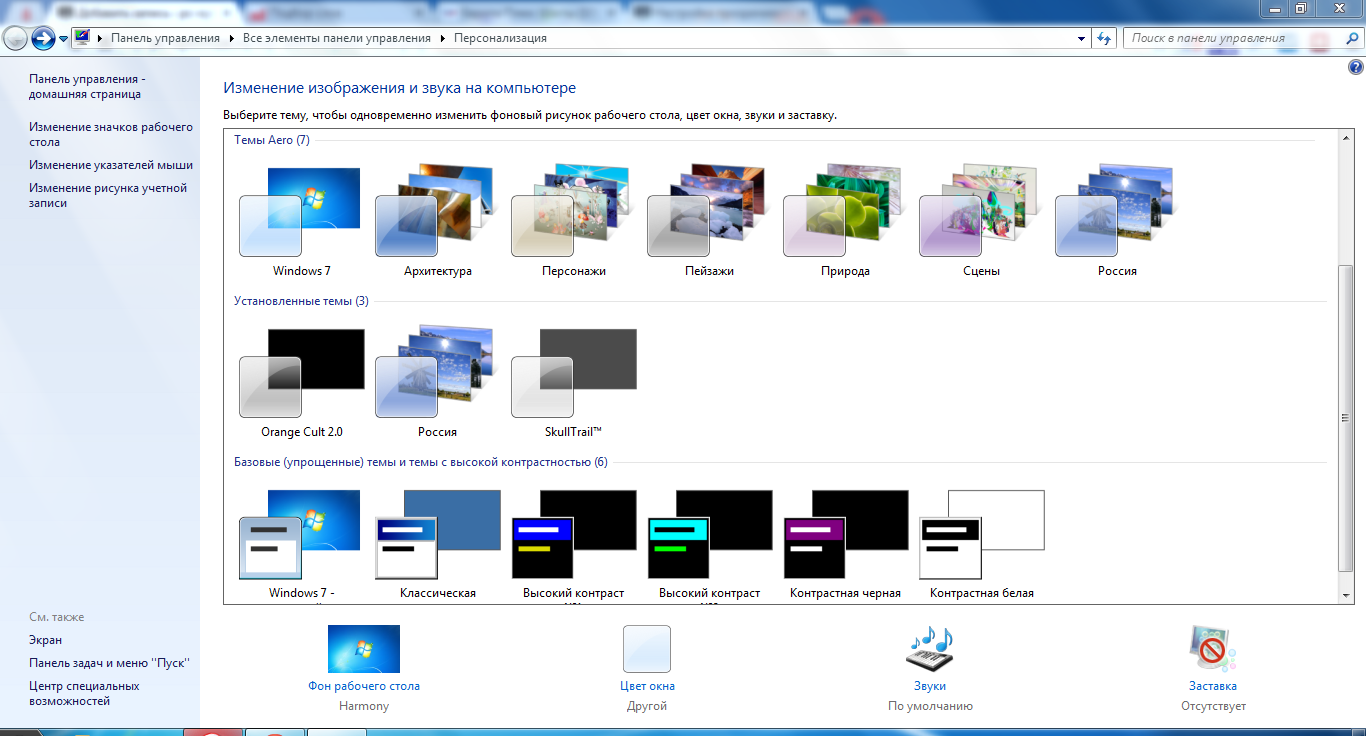1366x736 pixels.
Task: Click the 'Персонализация' breadcrumb
Action: pos(500,38)
